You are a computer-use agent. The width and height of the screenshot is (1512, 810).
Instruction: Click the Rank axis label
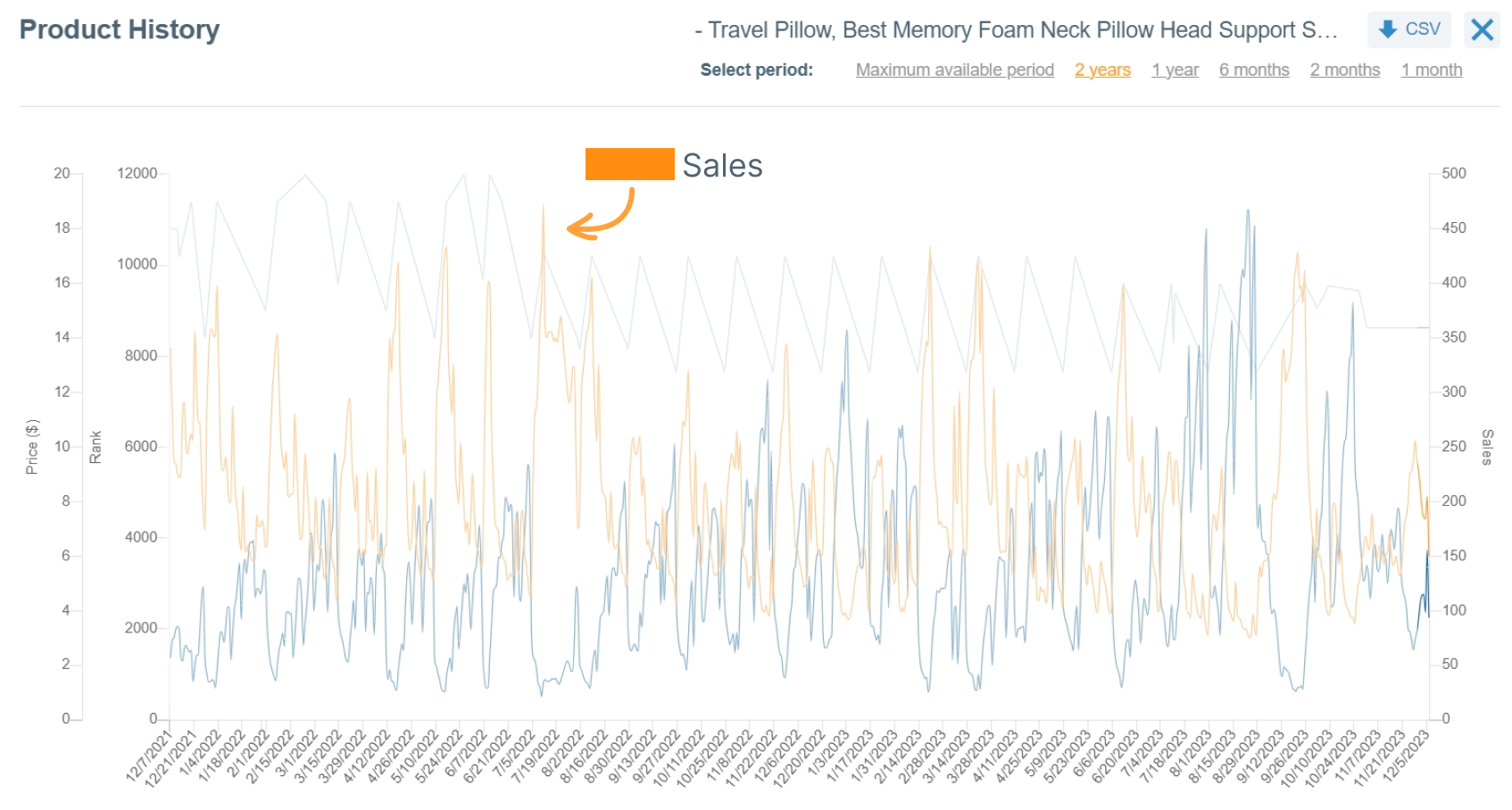(x=96, y=447)
